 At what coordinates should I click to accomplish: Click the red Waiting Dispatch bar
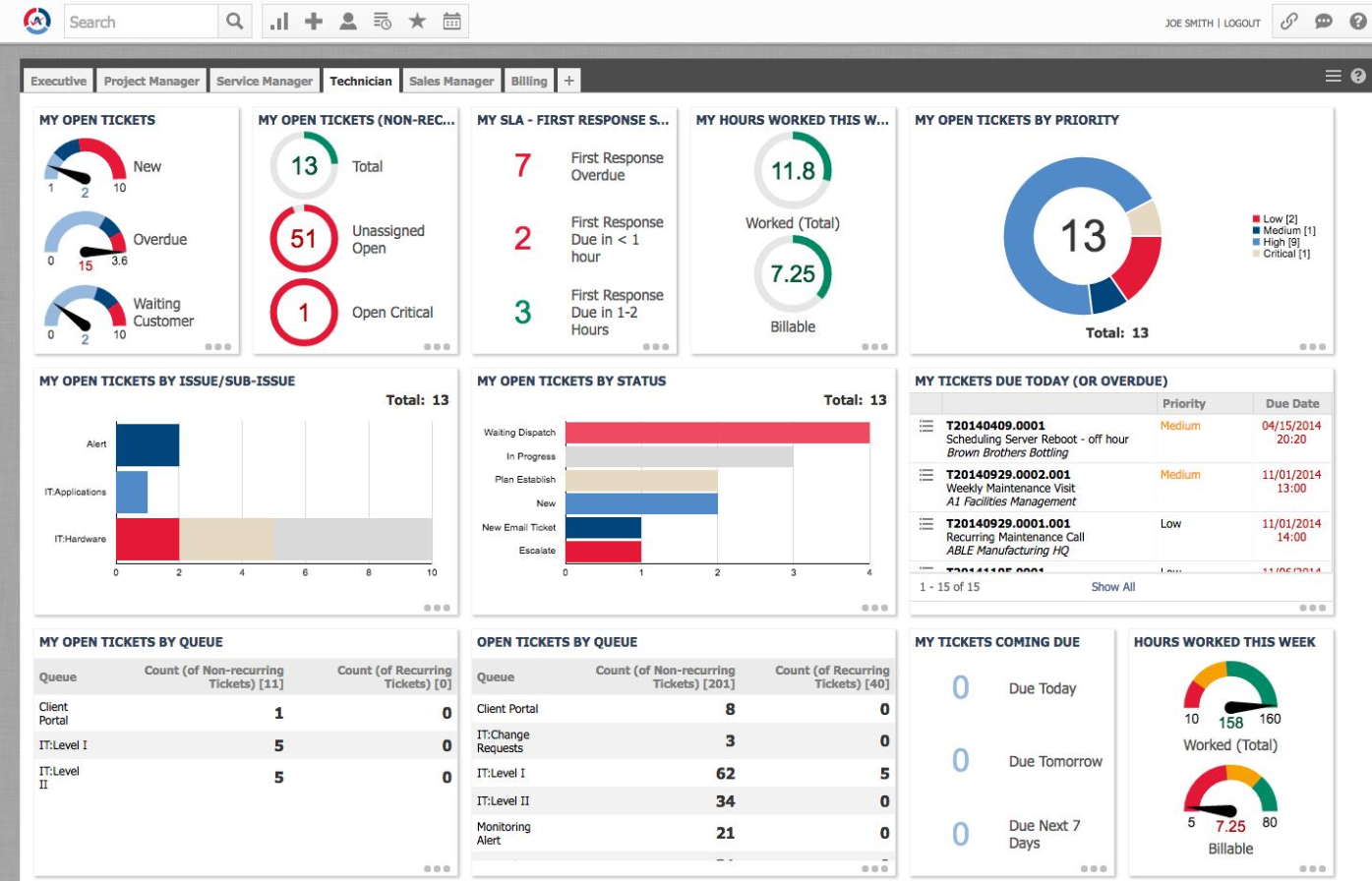[717, 433]
